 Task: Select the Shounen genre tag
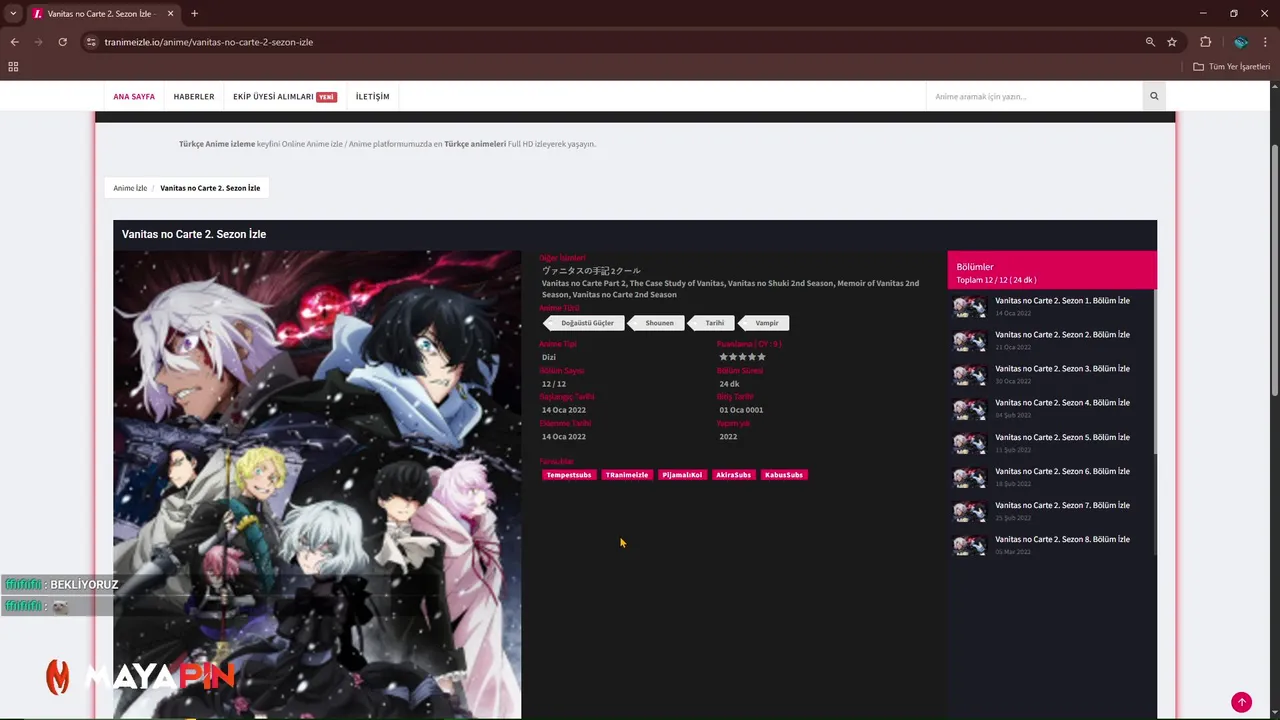pyautogui.click(x=655, y=323)
